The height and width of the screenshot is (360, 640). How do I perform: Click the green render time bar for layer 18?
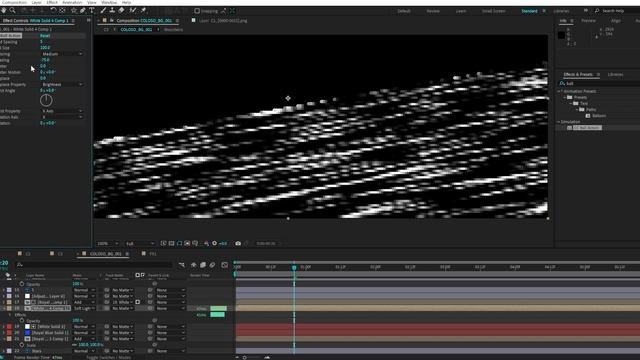[218, 309]
